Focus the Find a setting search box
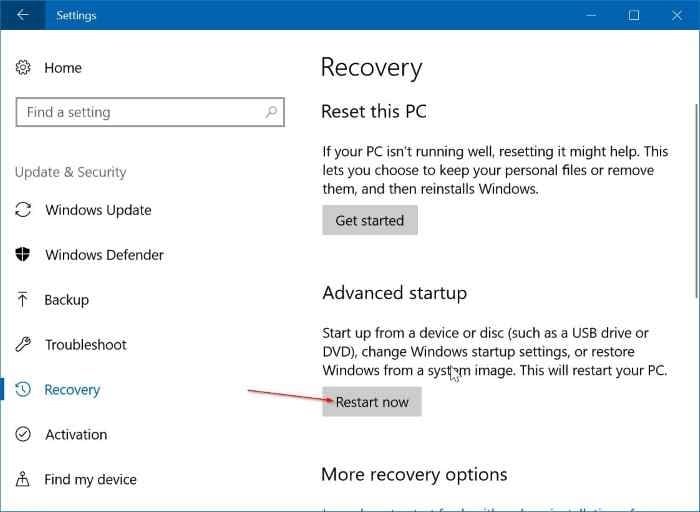 tap(150, 112)
